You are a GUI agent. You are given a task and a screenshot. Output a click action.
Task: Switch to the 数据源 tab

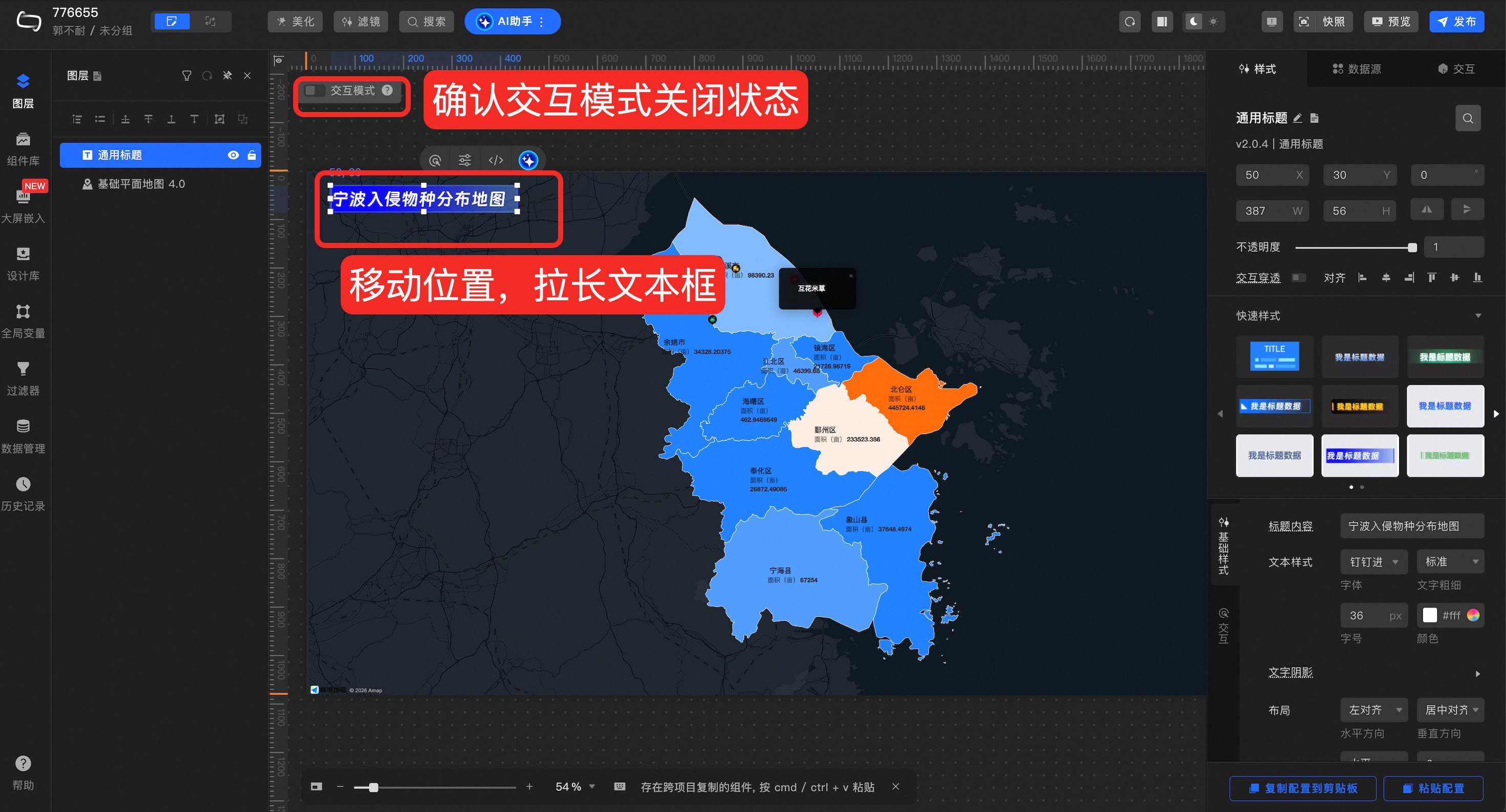click(1356, 69)
